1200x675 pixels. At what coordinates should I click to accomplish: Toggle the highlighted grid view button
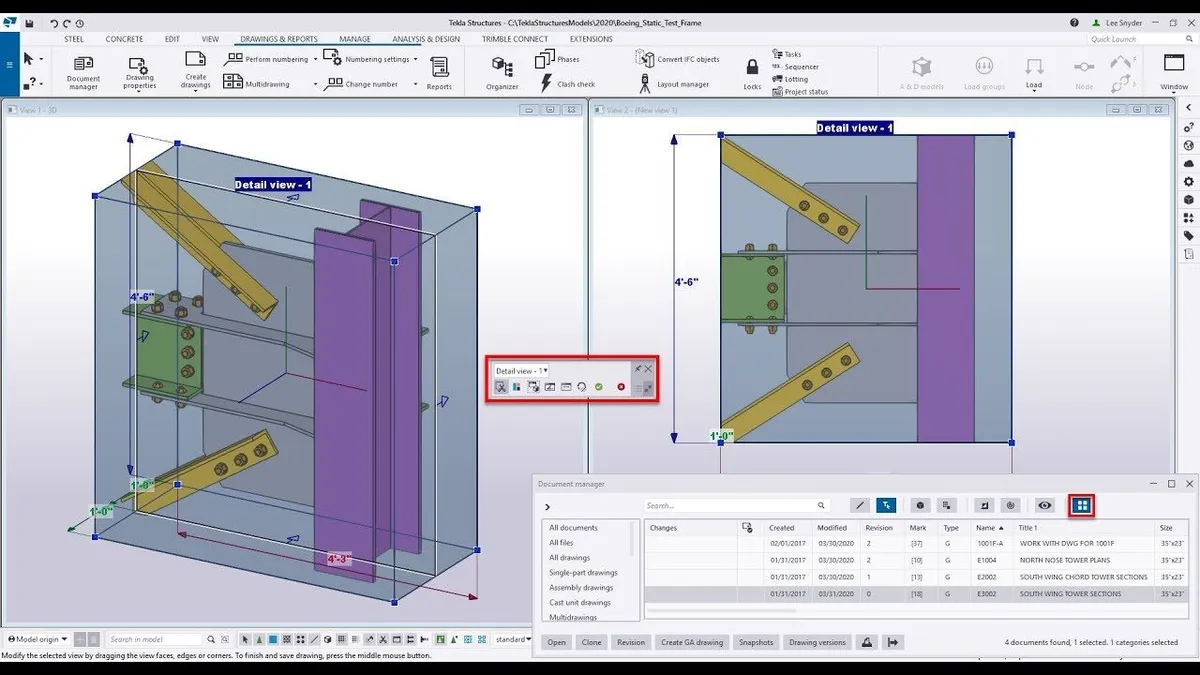[x=1081, y=506]
